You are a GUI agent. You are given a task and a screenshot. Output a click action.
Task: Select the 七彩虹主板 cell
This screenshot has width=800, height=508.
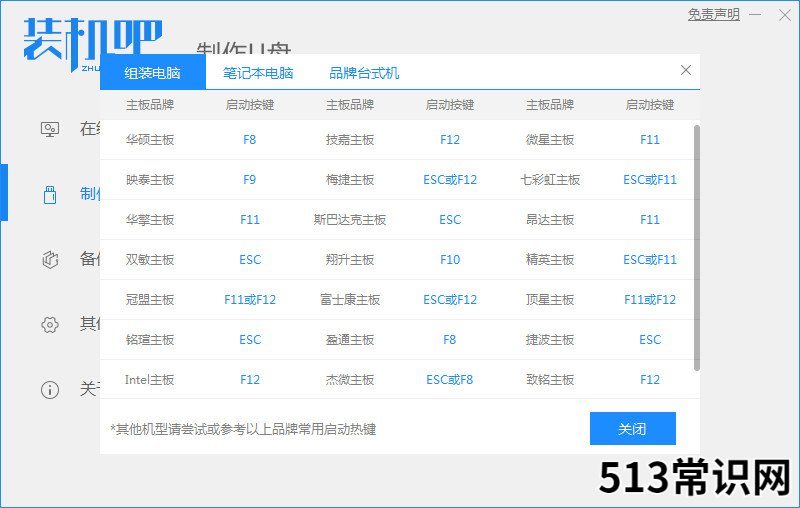tap(550, 180)
